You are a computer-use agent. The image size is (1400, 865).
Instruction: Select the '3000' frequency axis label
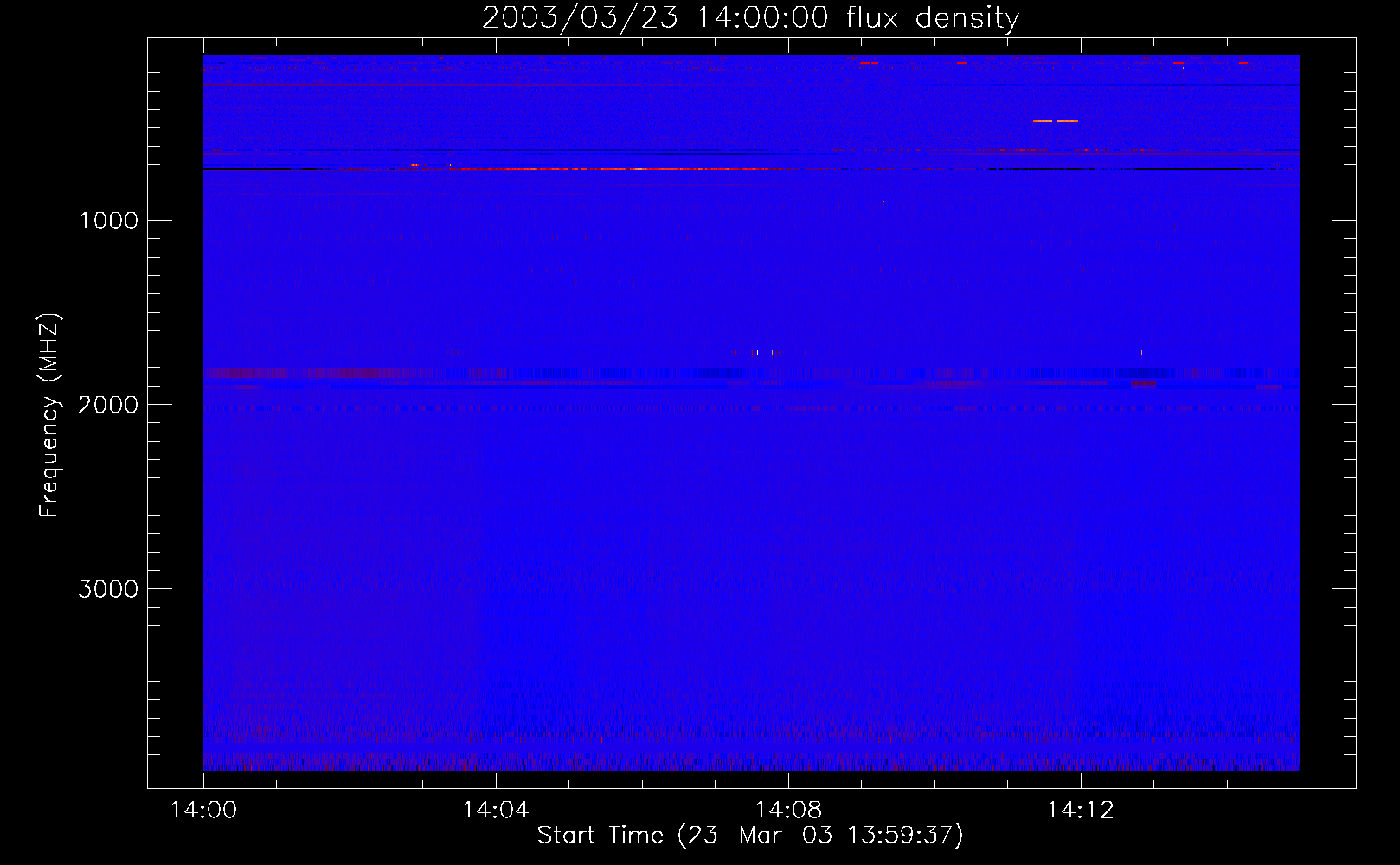coord(108,589)
